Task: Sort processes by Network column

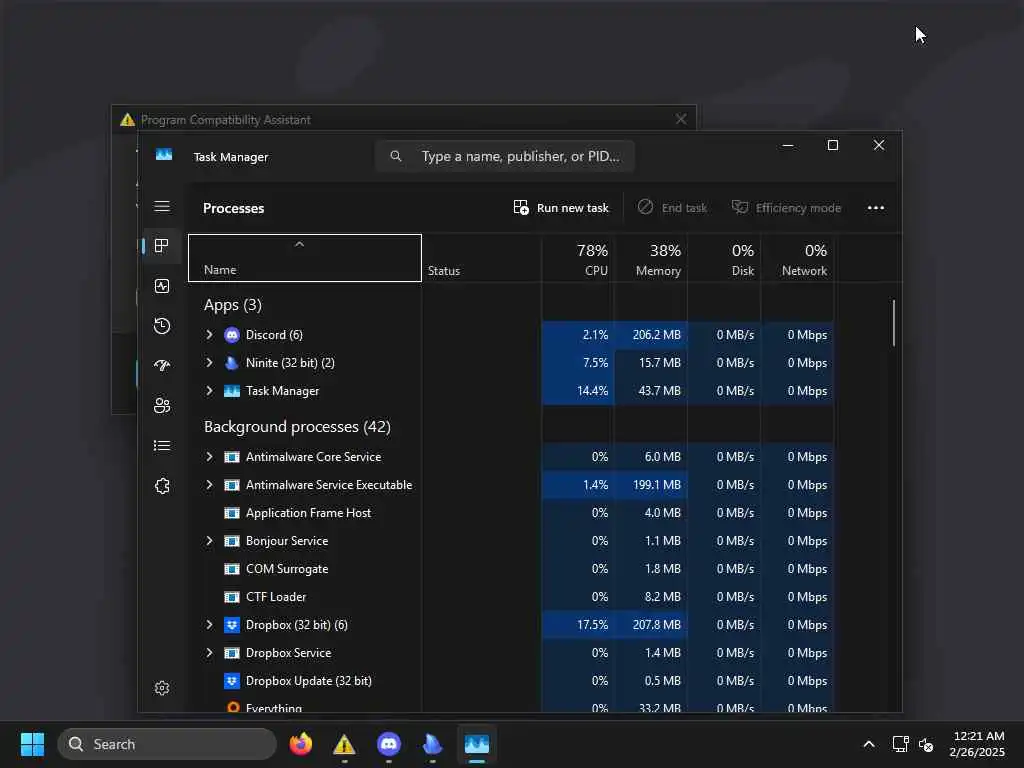Action: click(x=797, y=258)
